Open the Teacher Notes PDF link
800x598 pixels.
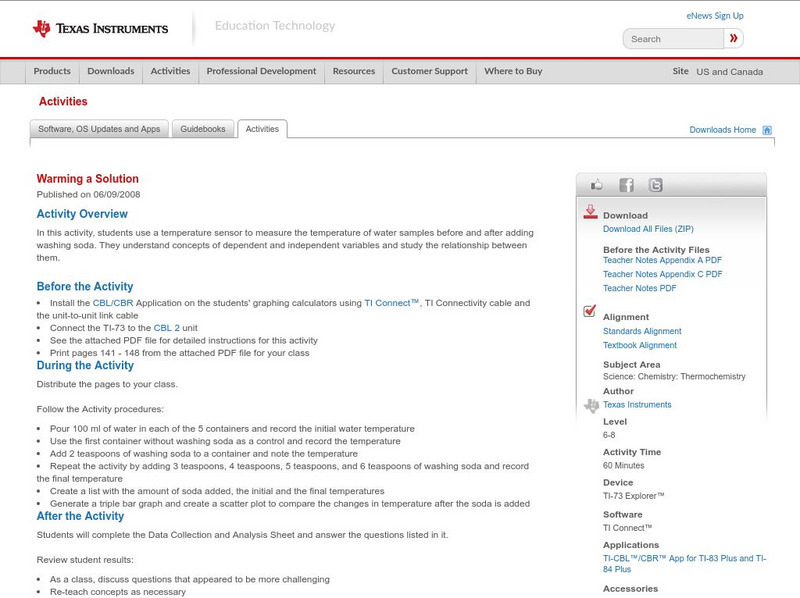[x=639, y=288]
